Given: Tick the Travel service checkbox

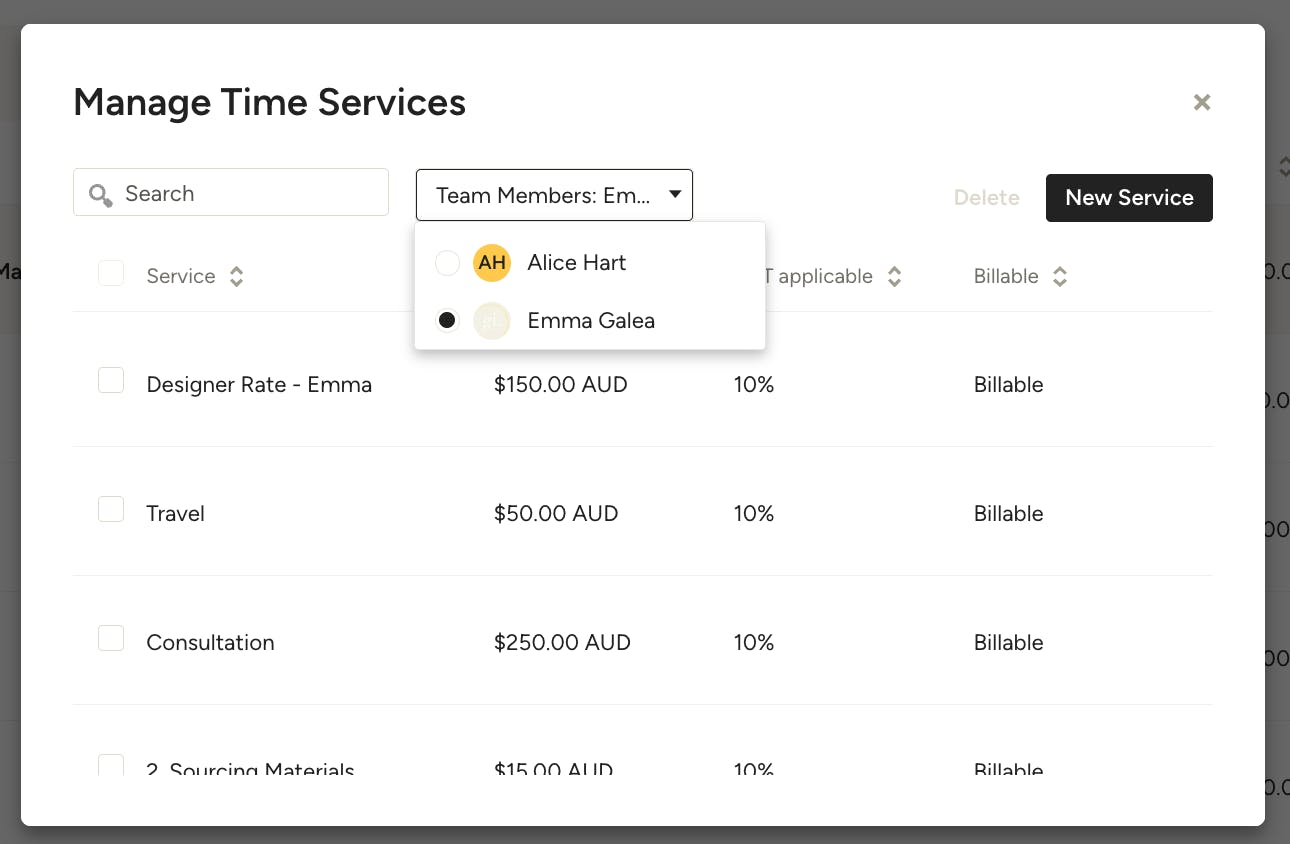Looking at the screenshot, I should (111, 509).
